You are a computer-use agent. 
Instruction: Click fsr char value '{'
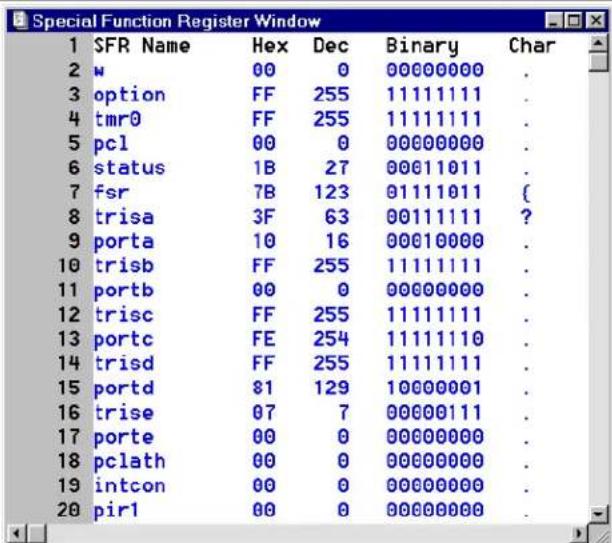(x=526, y=193)
